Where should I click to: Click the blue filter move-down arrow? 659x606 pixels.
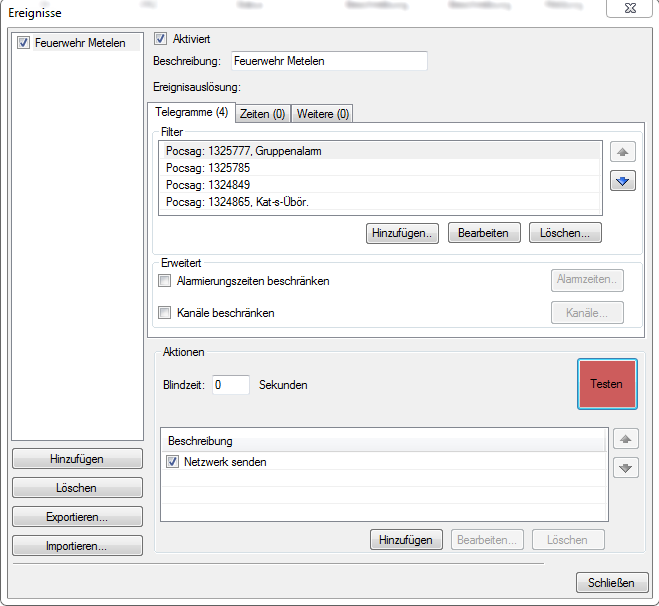[x=623, y=182]
